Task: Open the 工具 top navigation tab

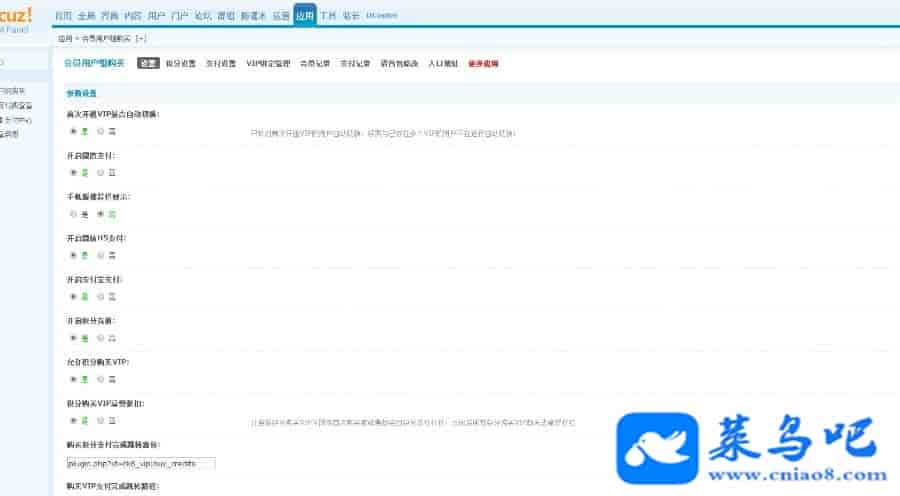Action: point(328,16)
